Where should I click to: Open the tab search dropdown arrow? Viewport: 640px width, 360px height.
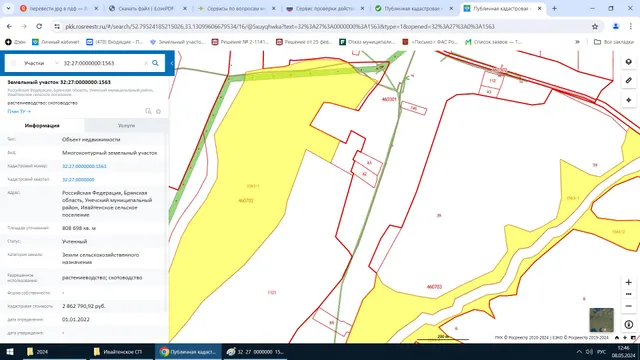pos(8,8)
